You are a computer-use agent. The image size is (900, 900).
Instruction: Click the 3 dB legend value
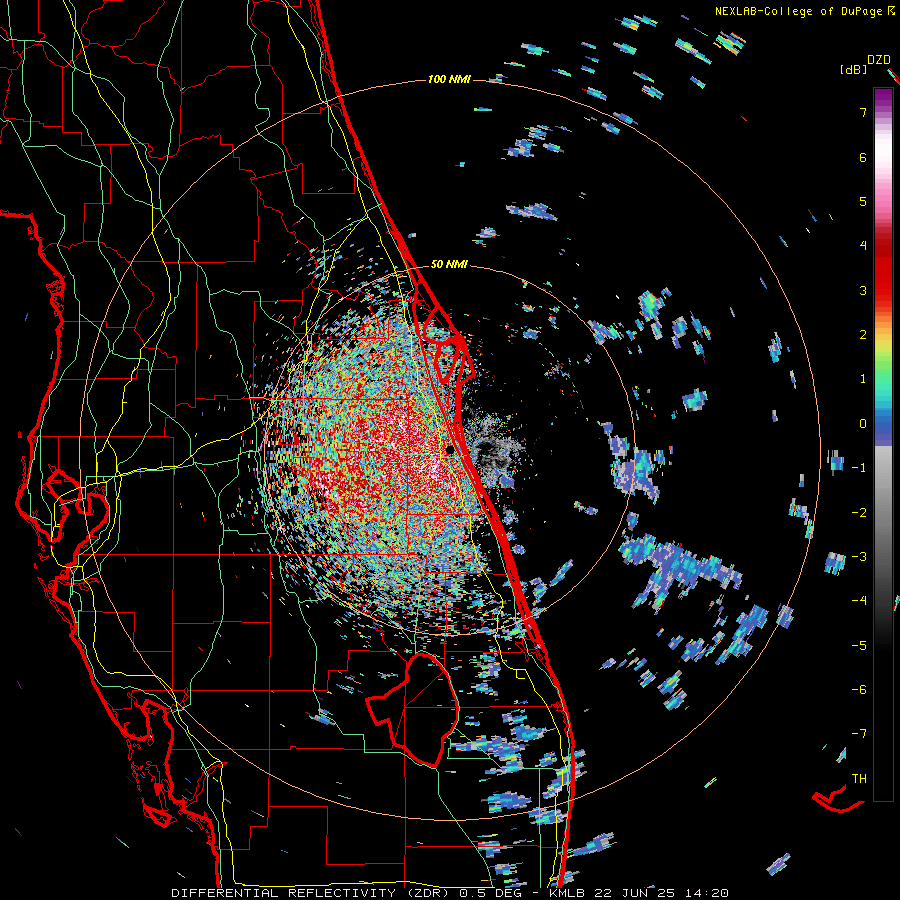point(863,290)
